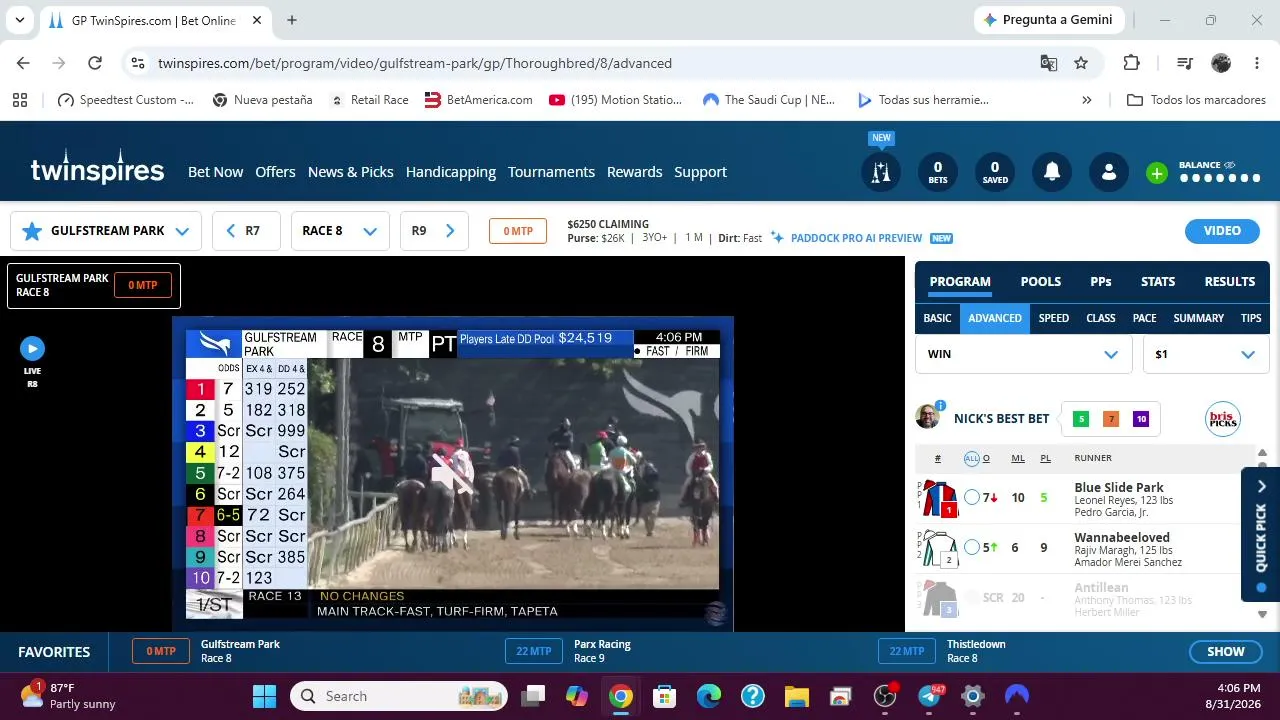Open the Bets counter circle
The height and width of the screenshot is (720, 1280).
(937, 172)
